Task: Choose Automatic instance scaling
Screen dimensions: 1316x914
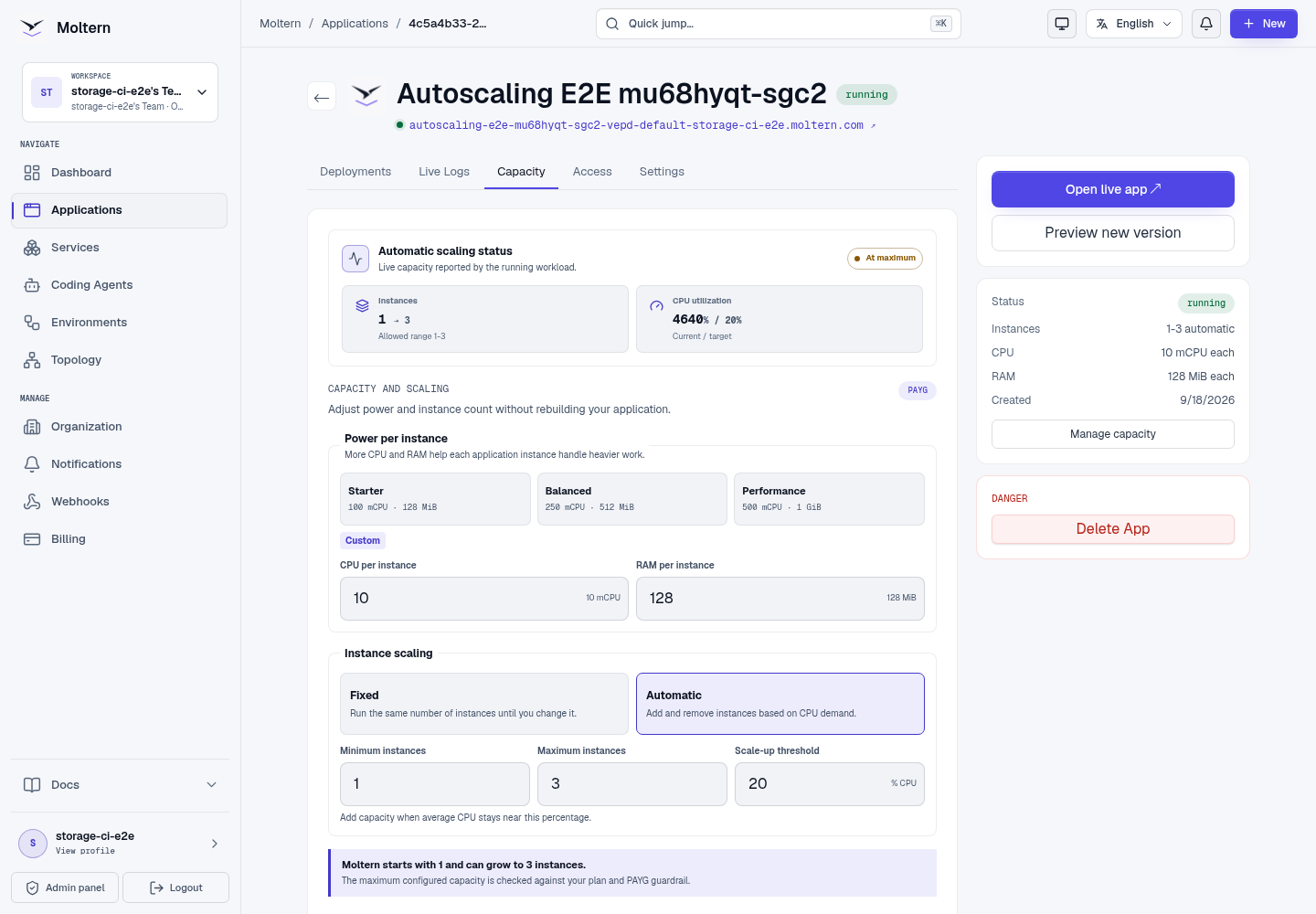Action: pos(780,704)
